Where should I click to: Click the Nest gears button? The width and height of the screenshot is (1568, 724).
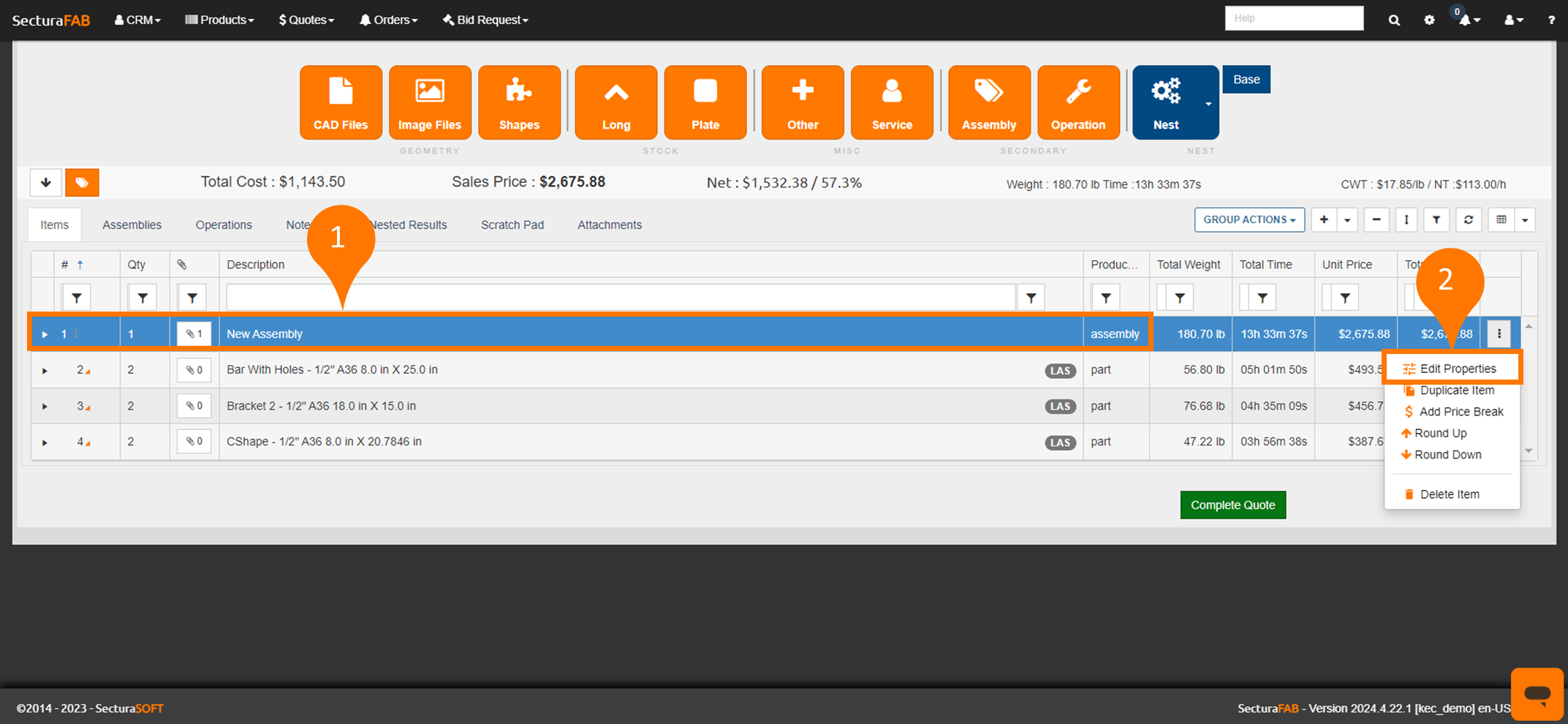click(x=1166, y=102)
